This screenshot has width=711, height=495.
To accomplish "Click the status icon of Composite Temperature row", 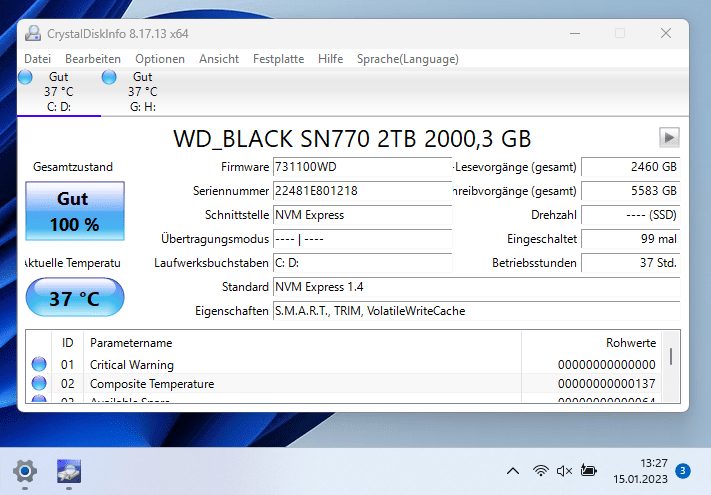I will tap(39, 383).
